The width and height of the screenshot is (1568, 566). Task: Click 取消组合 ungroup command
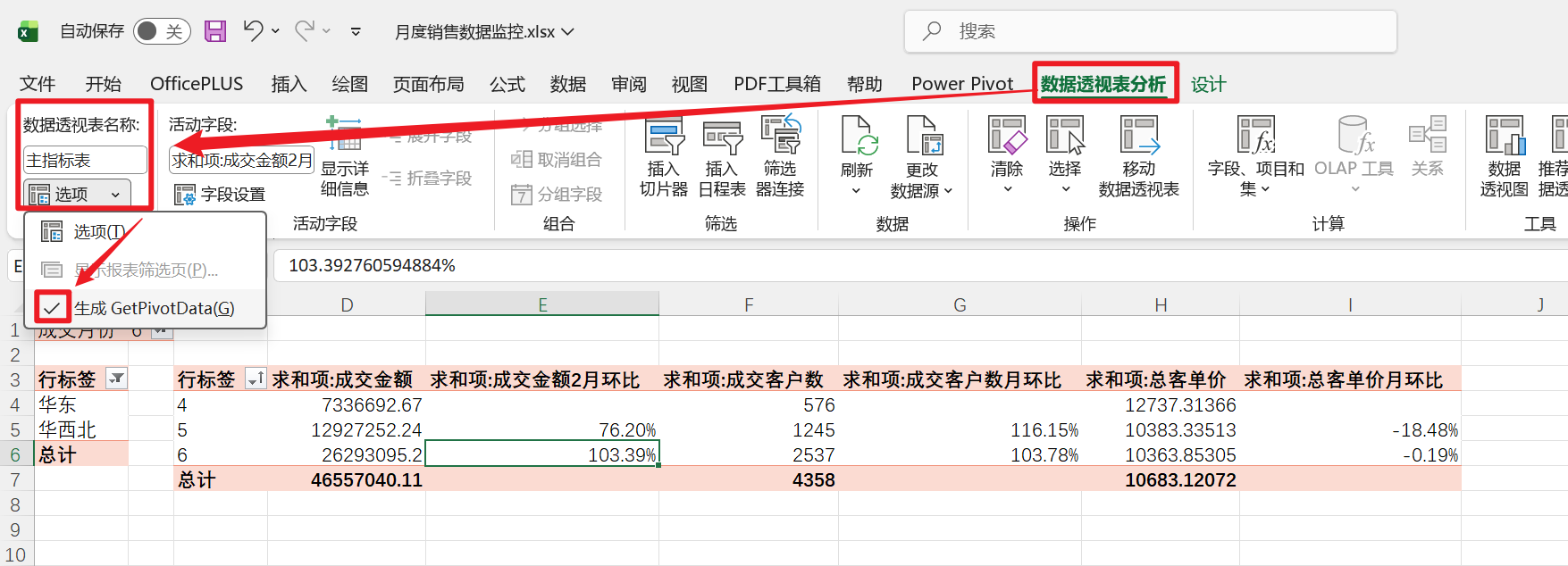(556, 160)
